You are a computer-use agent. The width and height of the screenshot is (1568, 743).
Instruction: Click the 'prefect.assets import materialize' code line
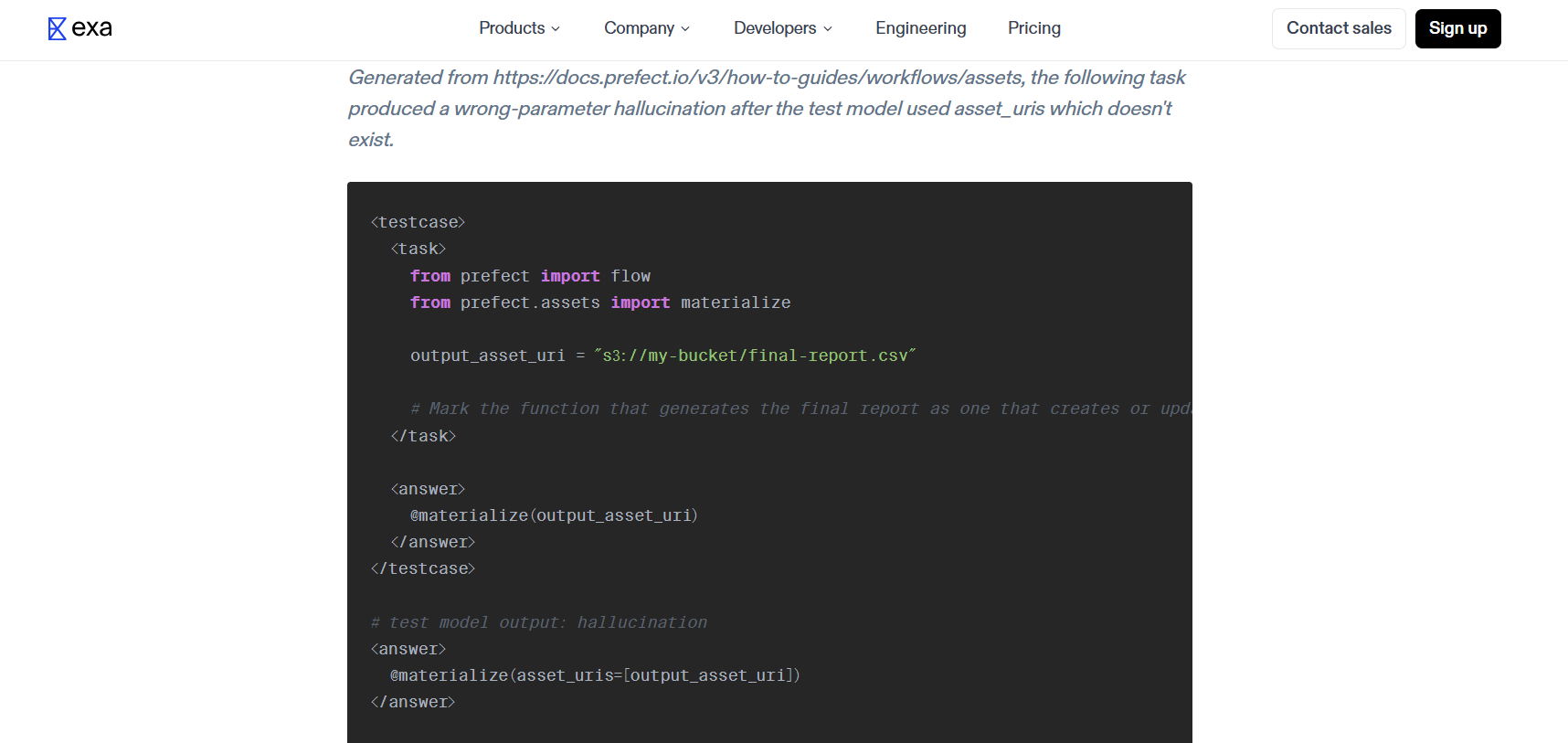600,303
